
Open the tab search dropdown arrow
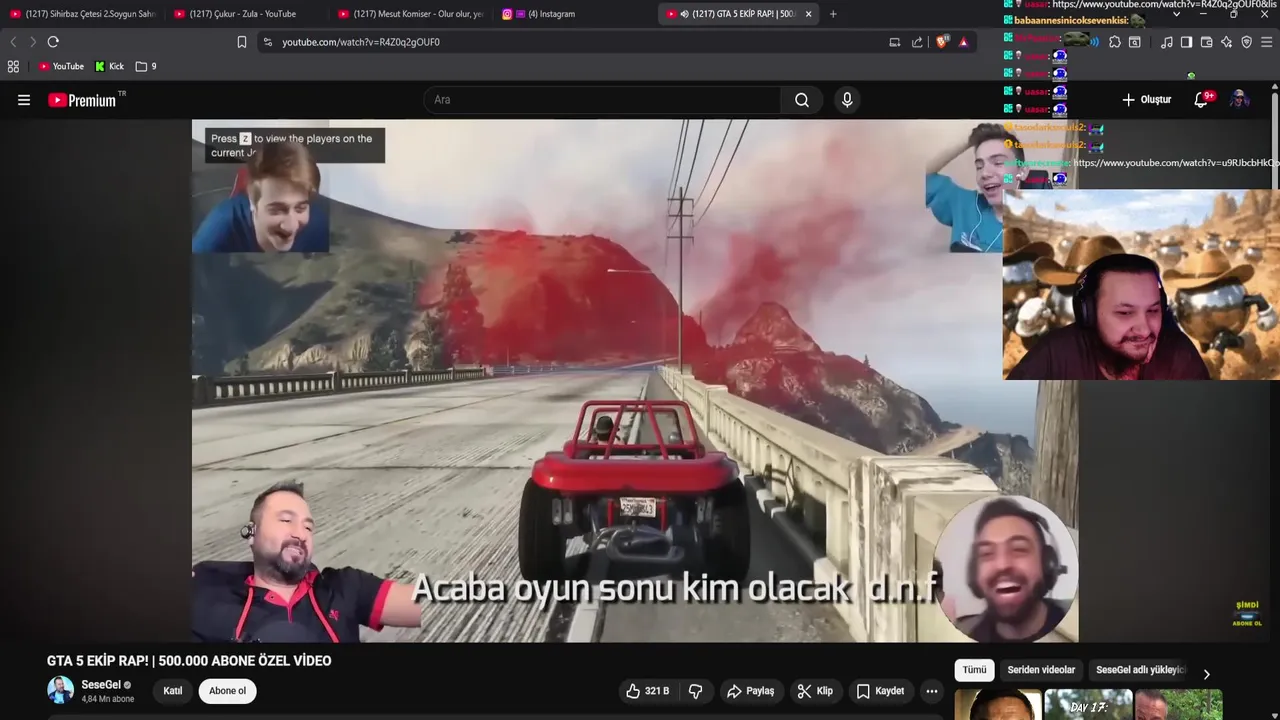tap(1176, 14)
